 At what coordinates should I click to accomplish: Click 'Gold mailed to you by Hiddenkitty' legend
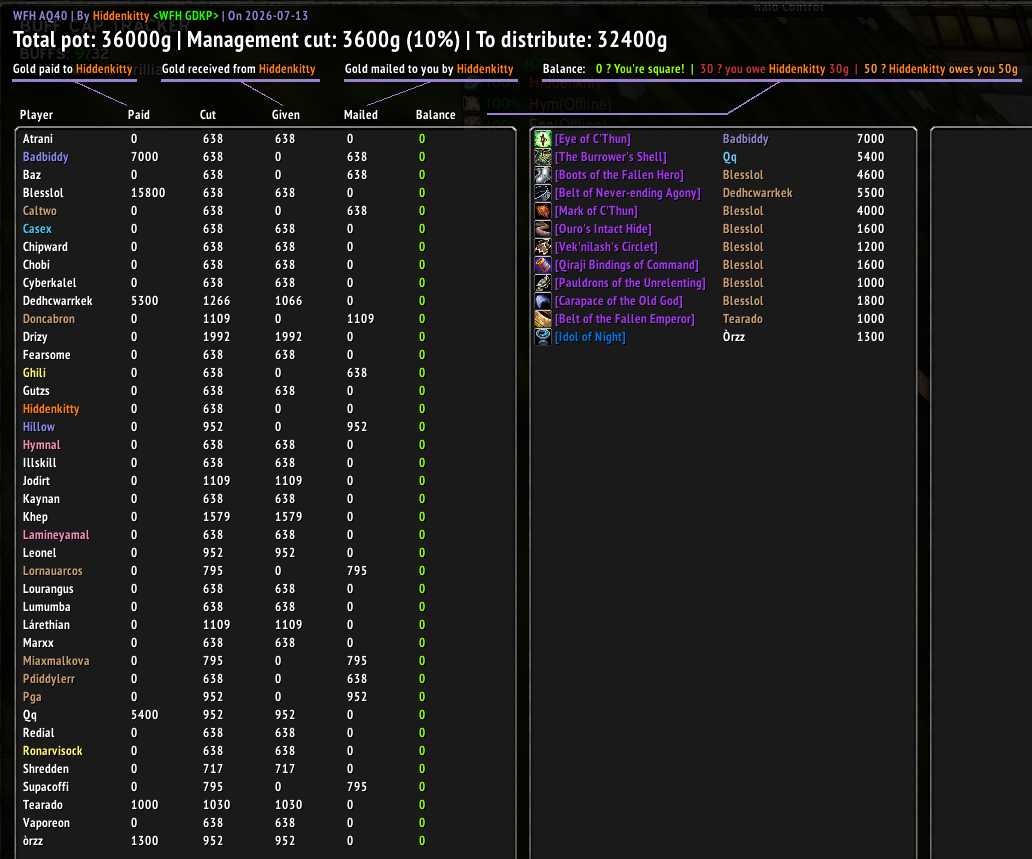[x=429, y=69]
